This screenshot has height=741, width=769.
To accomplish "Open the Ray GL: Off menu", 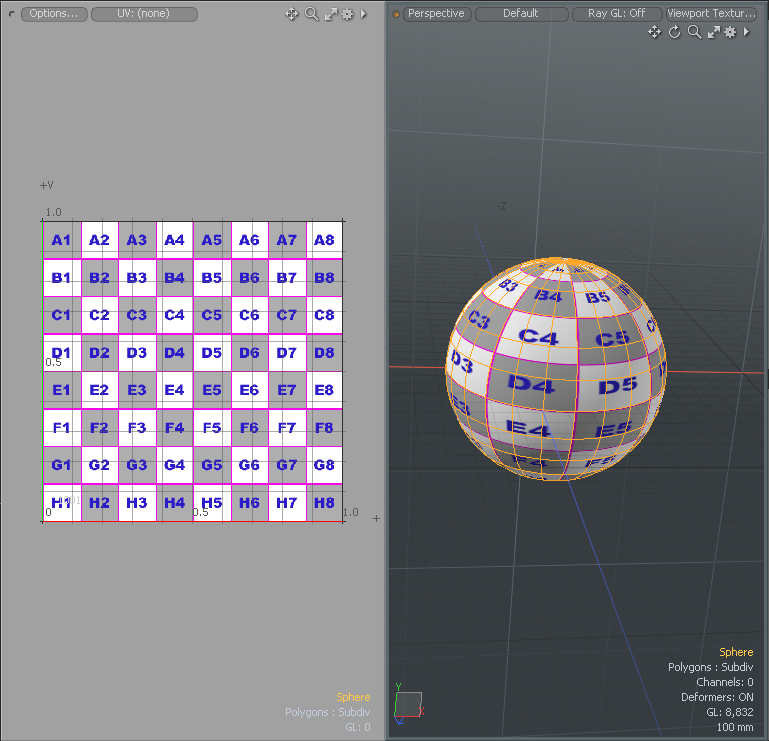I will (616, 14).
